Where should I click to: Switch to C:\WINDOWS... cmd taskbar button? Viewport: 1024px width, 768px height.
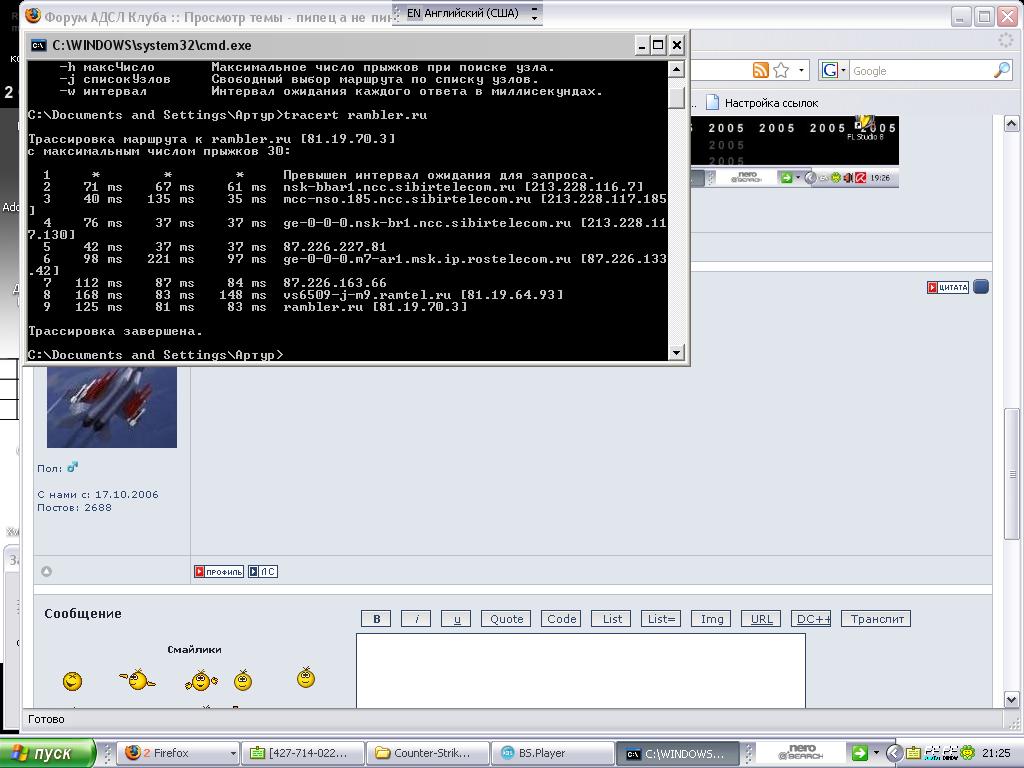(x=677, y=753)
